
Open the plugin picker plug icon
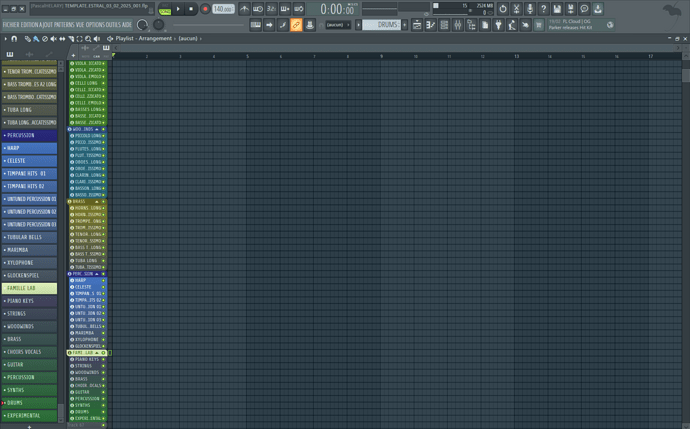(x=498, y=25)
